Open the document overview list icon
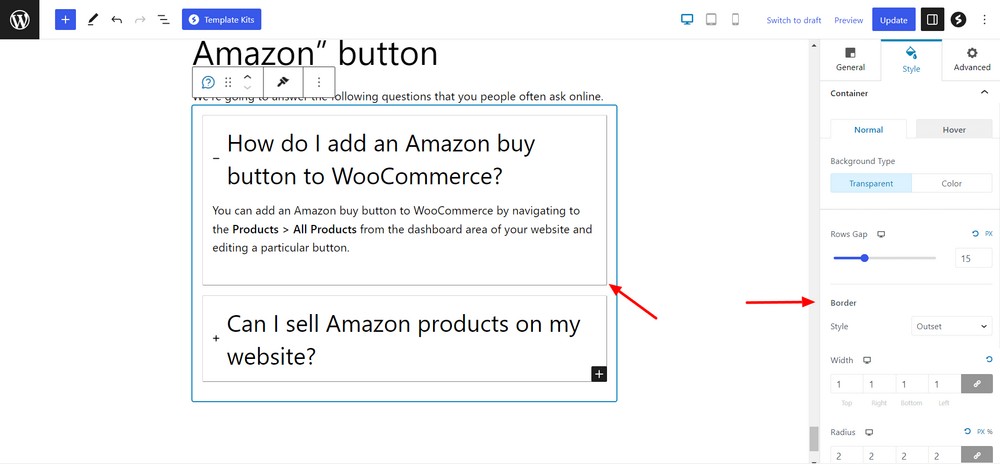This screenshot has height=464, width=1000. pyautogui.click(x=163, y=19)
